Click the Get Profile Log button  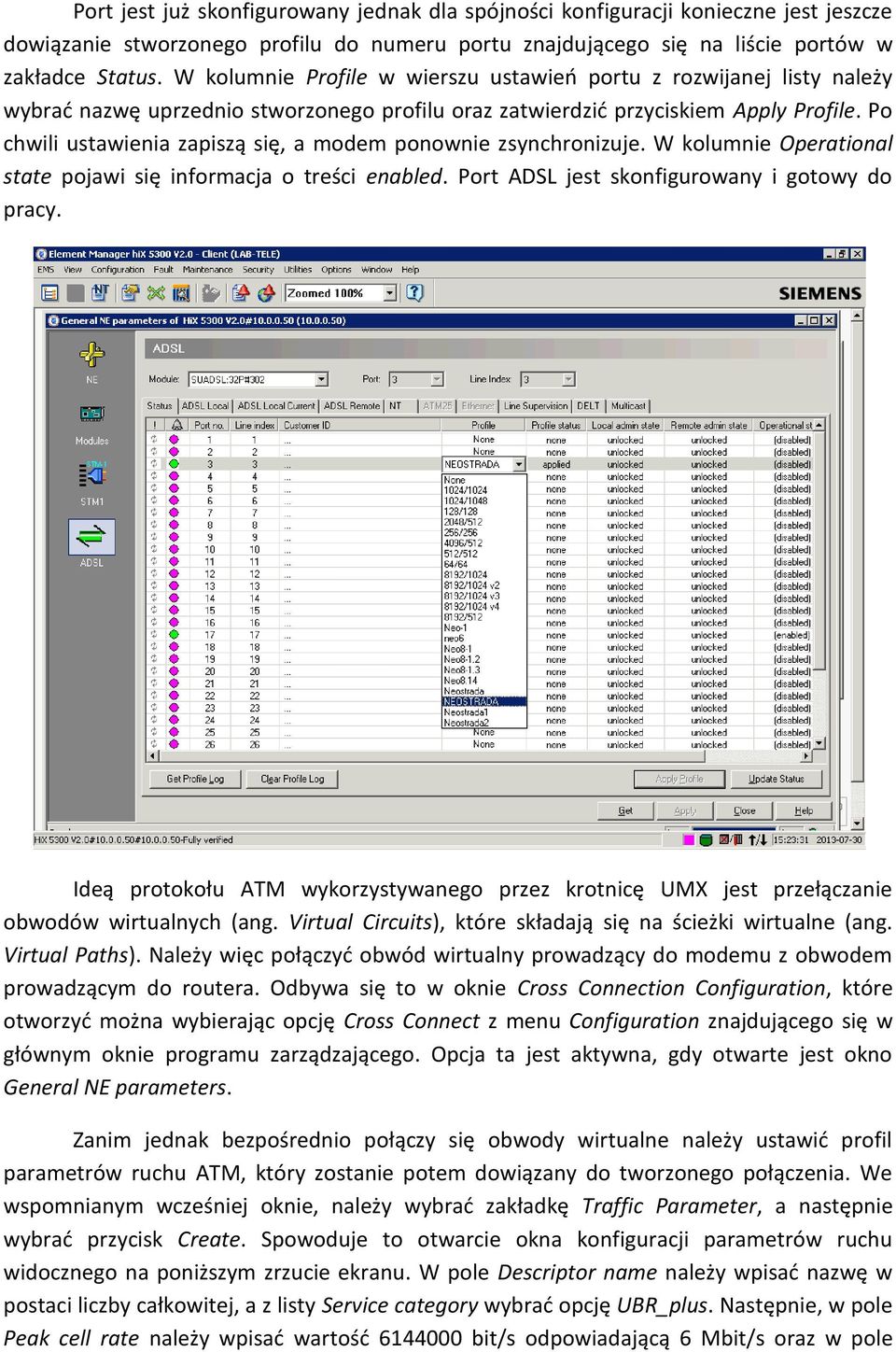pyautogui.click(x=195, y=779)
